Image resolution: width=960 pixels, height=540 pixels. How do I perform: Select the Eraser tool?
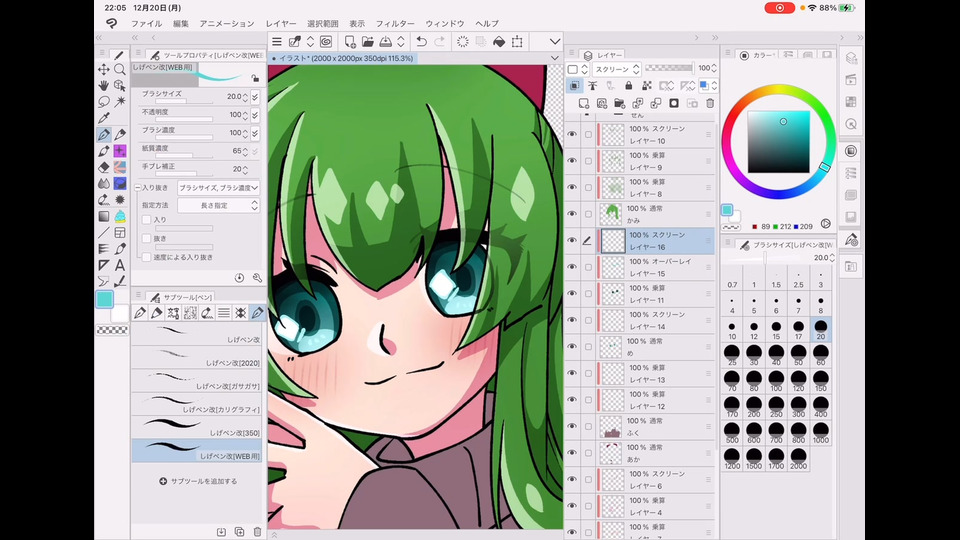tap(104, 167)
